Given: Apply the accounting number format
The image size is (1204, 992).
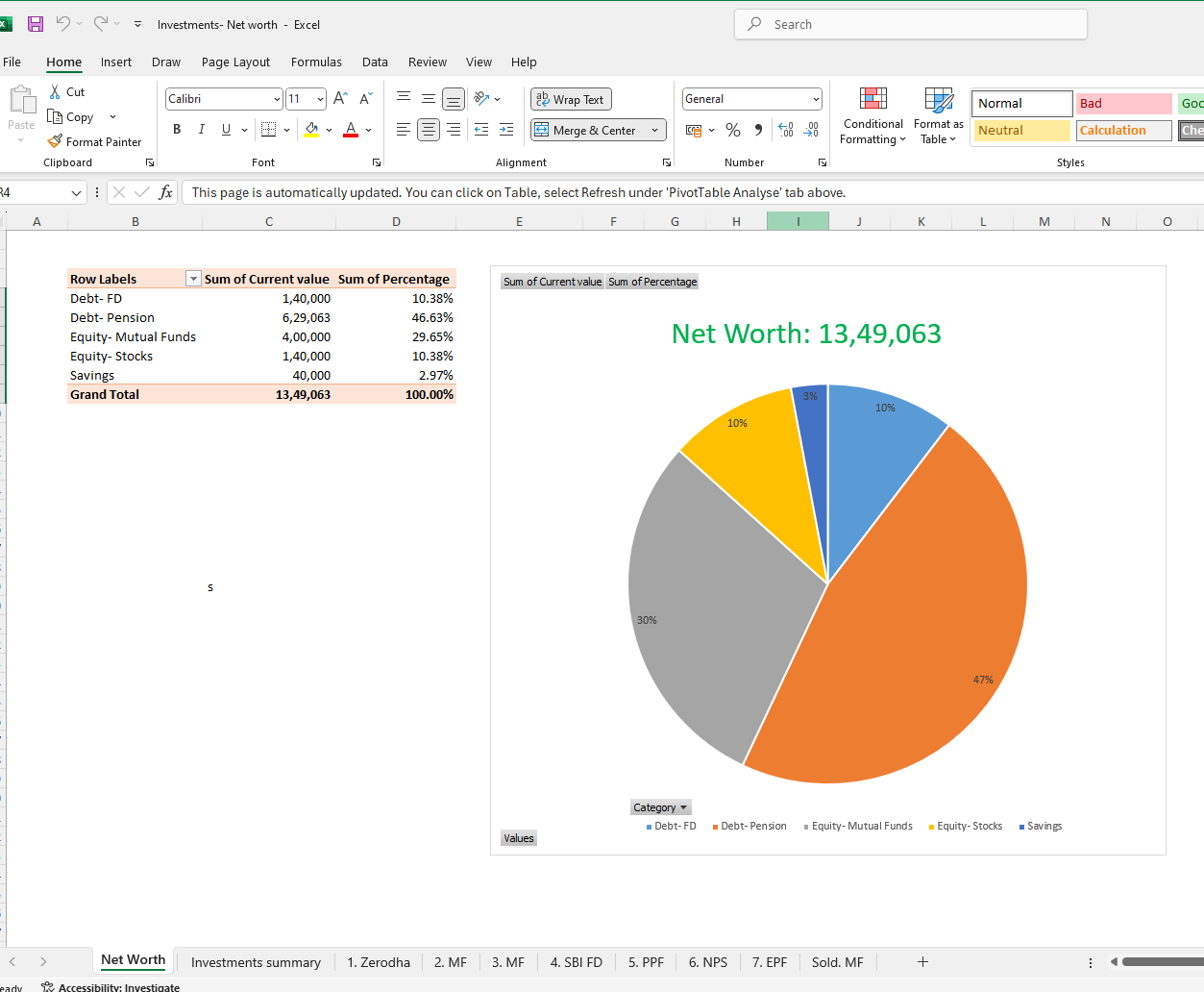Looking at the screenshot, I should point(693,130).
